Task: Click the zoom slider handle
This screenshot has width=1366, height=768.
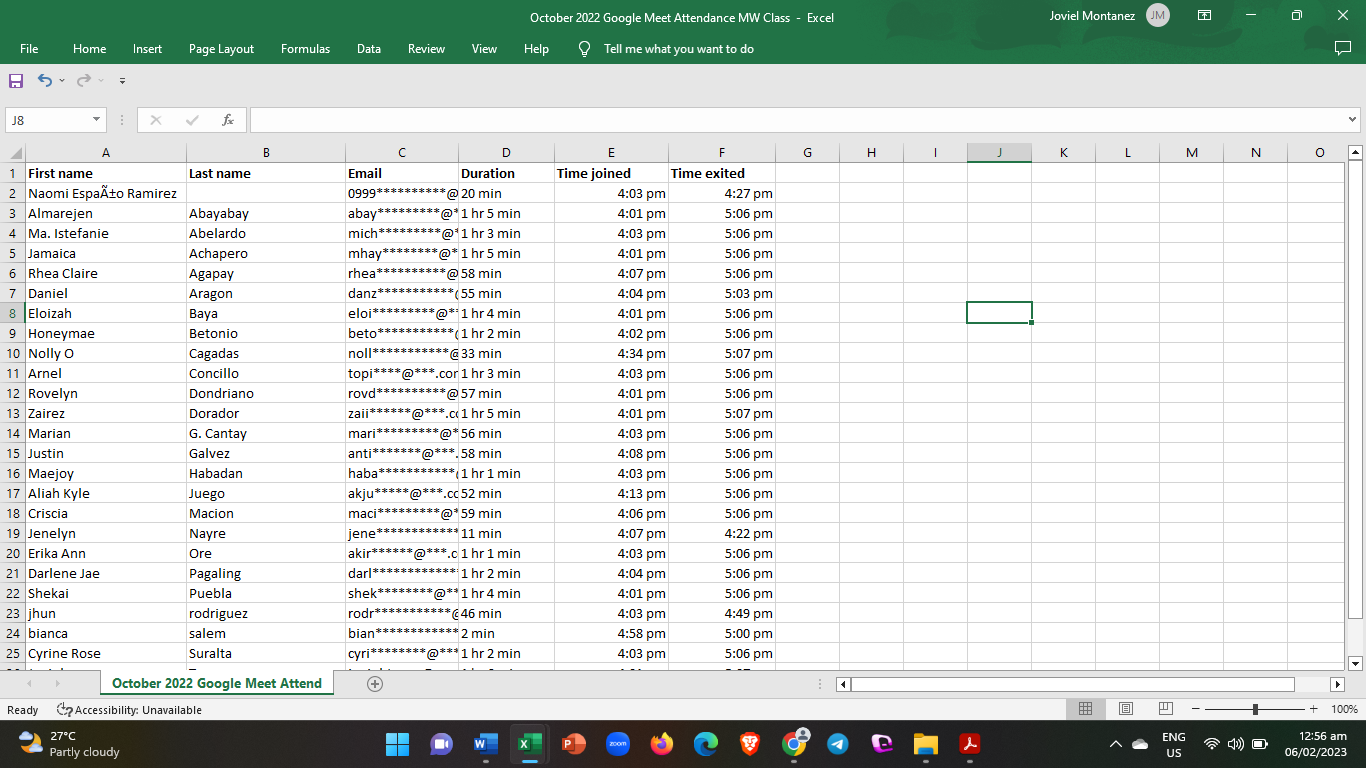Action: click(1255, 709)
